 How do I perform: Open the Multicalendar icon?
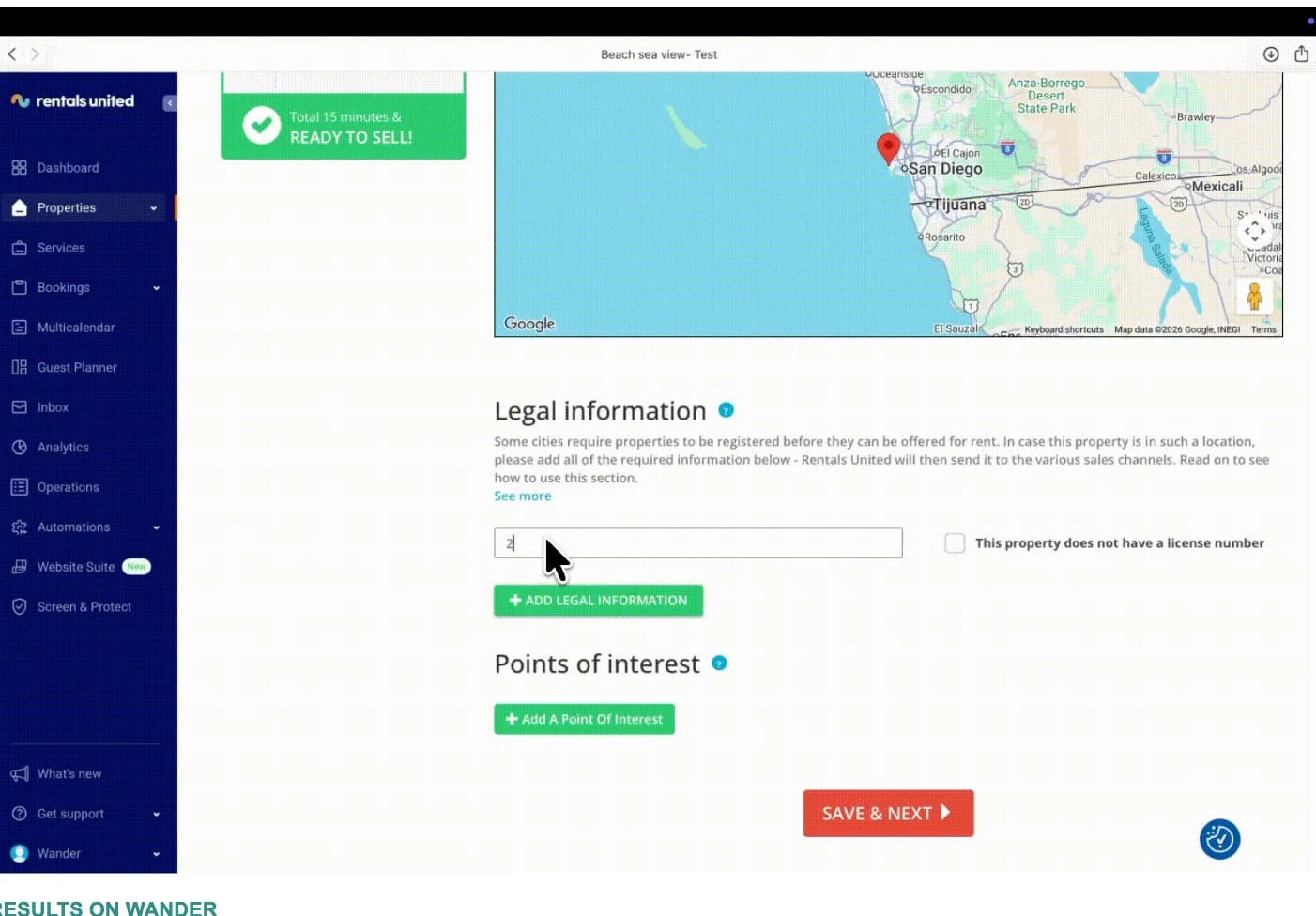pyautogui.click(x=19, y=328)
